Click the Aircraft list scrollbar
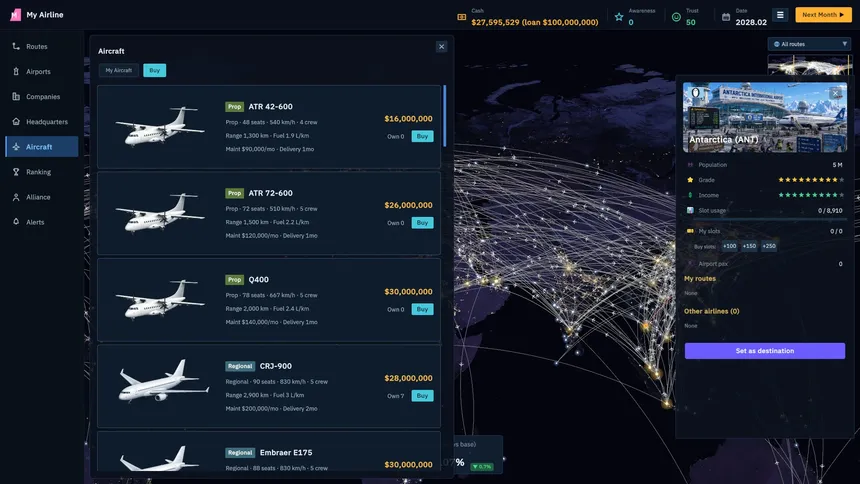Viewport: 860px width, 484px height. 444,116
